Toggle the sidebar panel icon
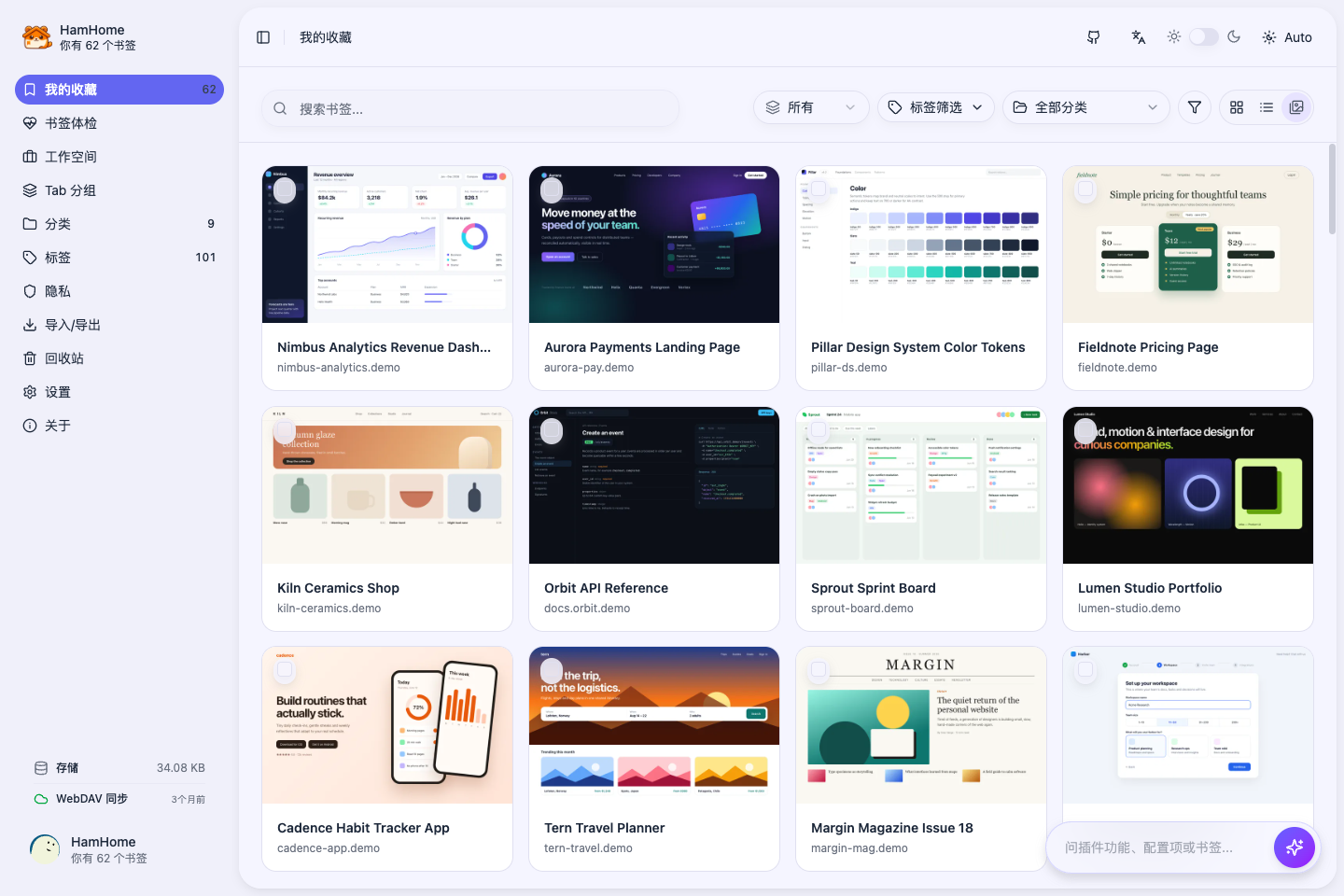Viewport: 1344px width, 896px height. (263, 37)
